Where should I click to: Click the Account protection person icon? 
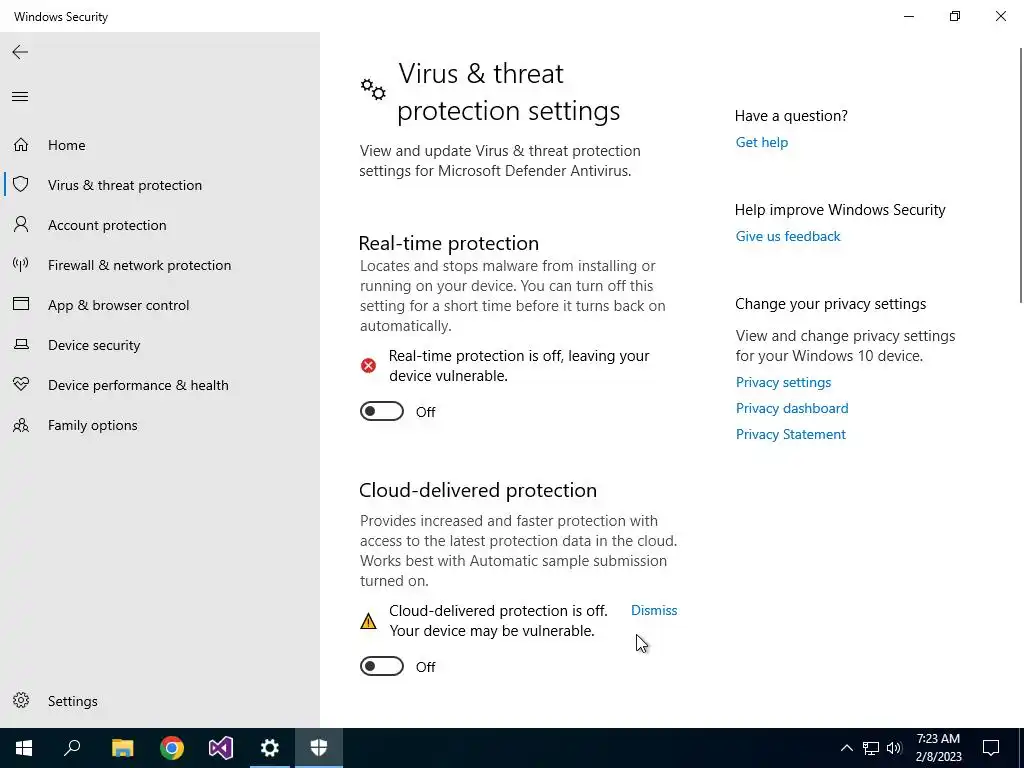tap(21, 225)
